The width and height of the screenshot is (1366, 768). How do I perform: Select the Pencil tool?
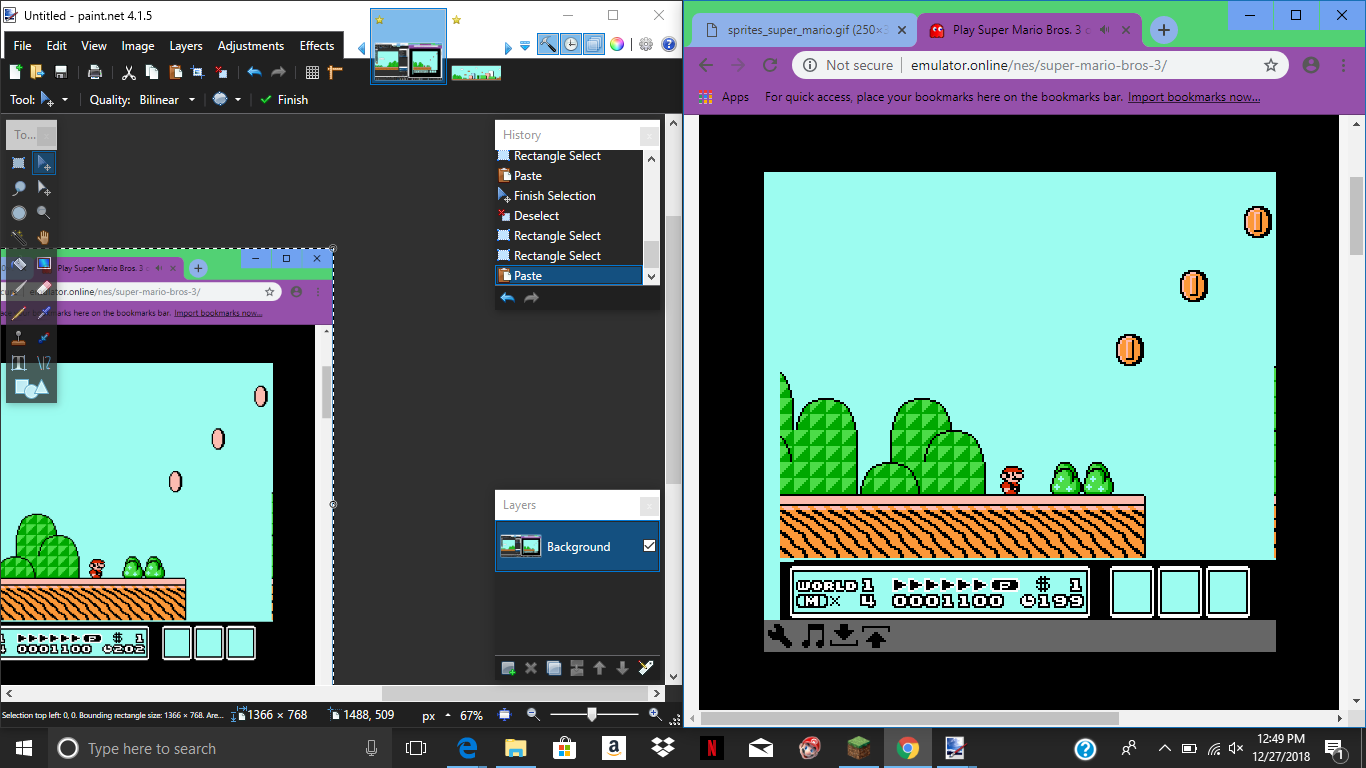pyautogui.click(x=19, y=313)
